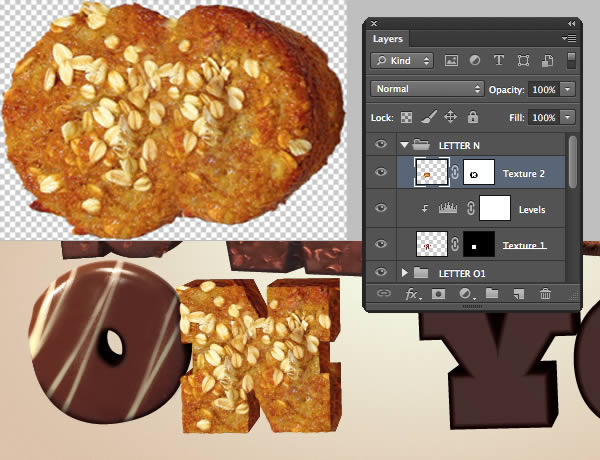The image size is (600, 460).
Task: Select the Texture 2 layer thumbnail
Action: 432,173
